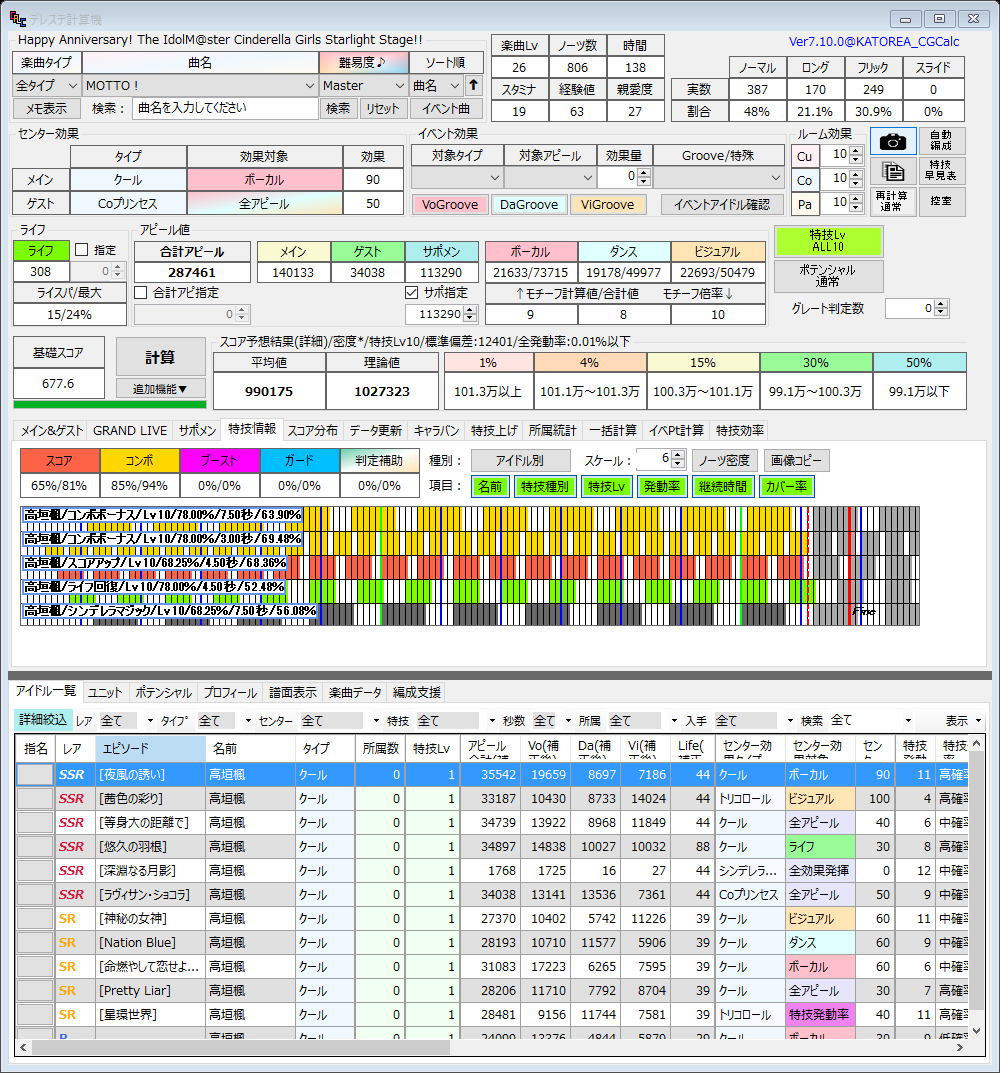Select the [茜色の彩り] idol row

coord(491,799)
